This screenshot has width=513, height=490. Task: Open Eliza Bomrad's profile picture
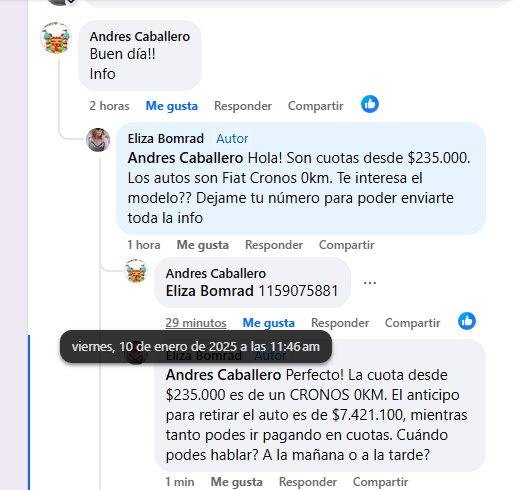(x=98, y=140)
